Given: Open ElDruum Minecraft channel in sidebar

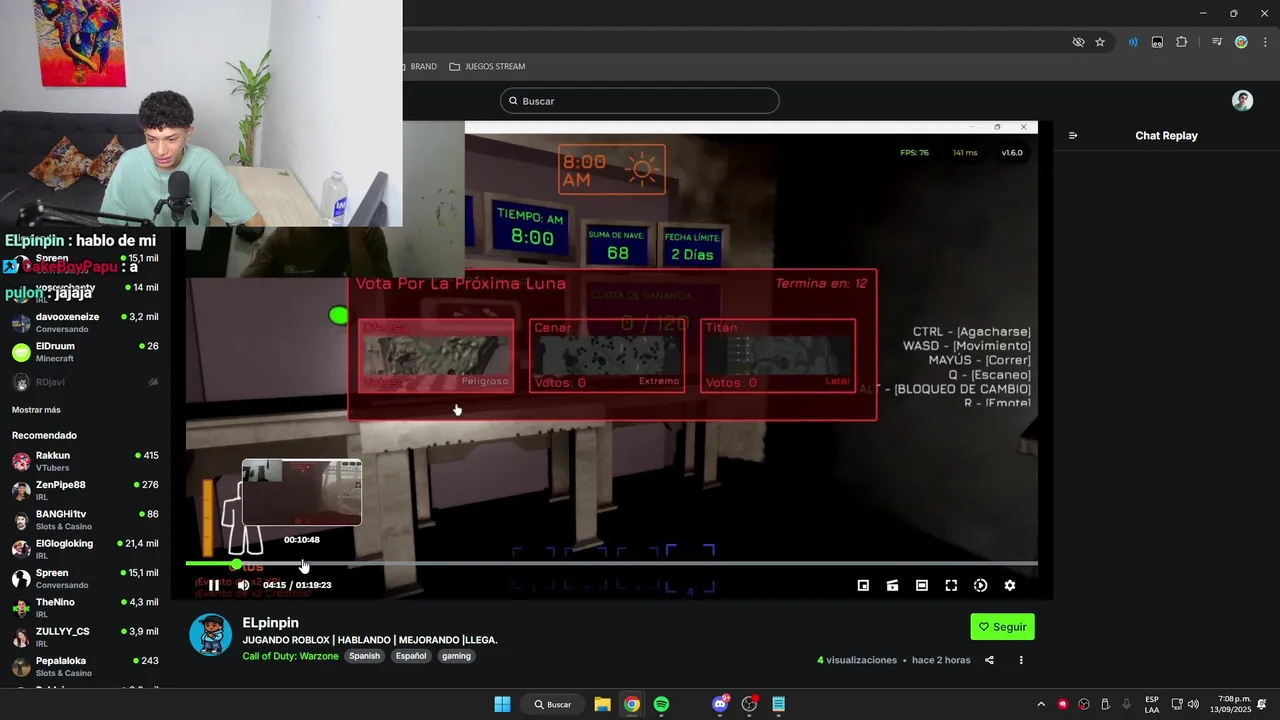Looking at the screenshot, I should pyautogui.click(x=85, y=352).
